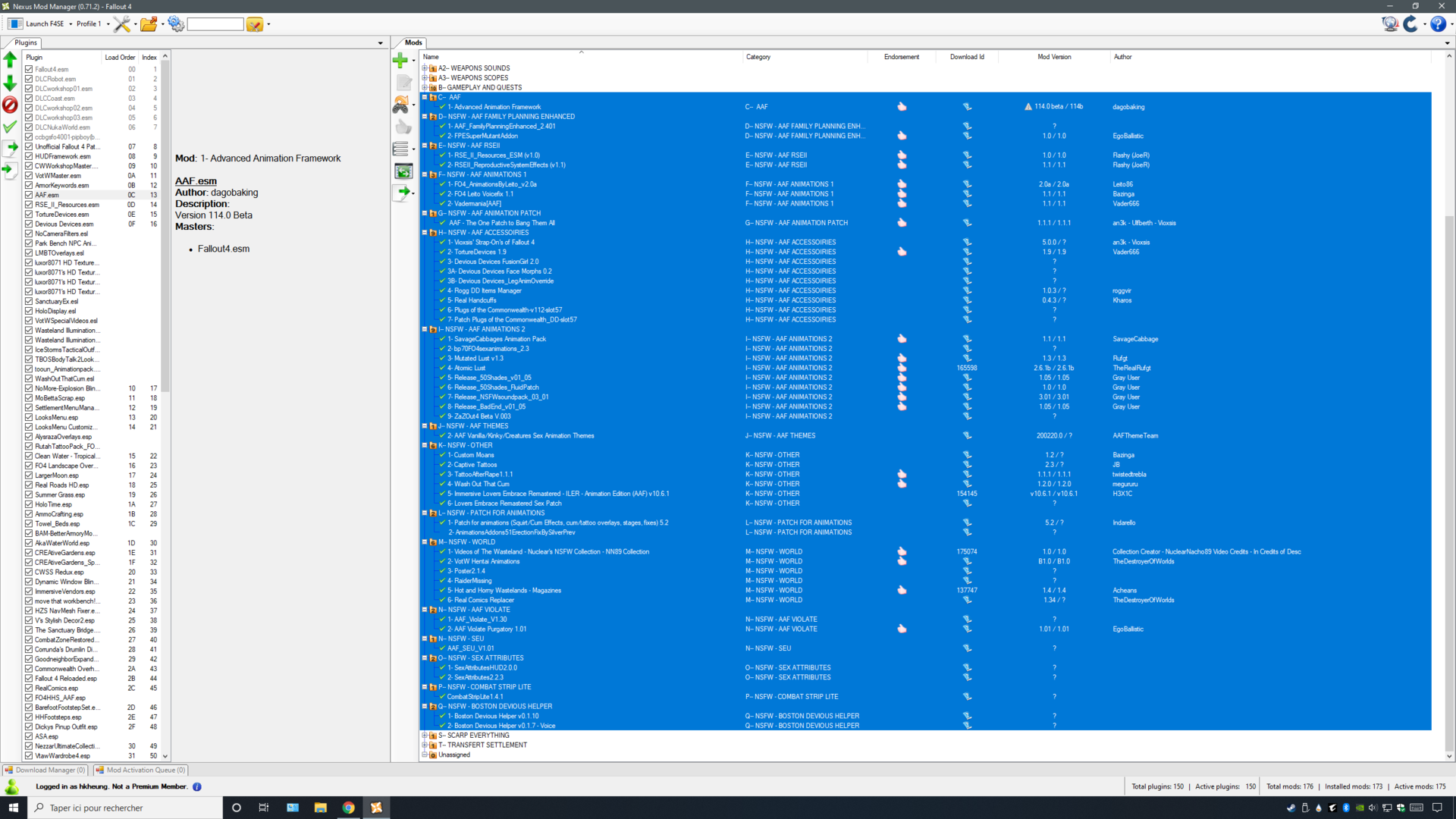Viewport: 1456px width, 819px height.
Task: Export load order icon in Plugins panel
Action: click(10, 148)
